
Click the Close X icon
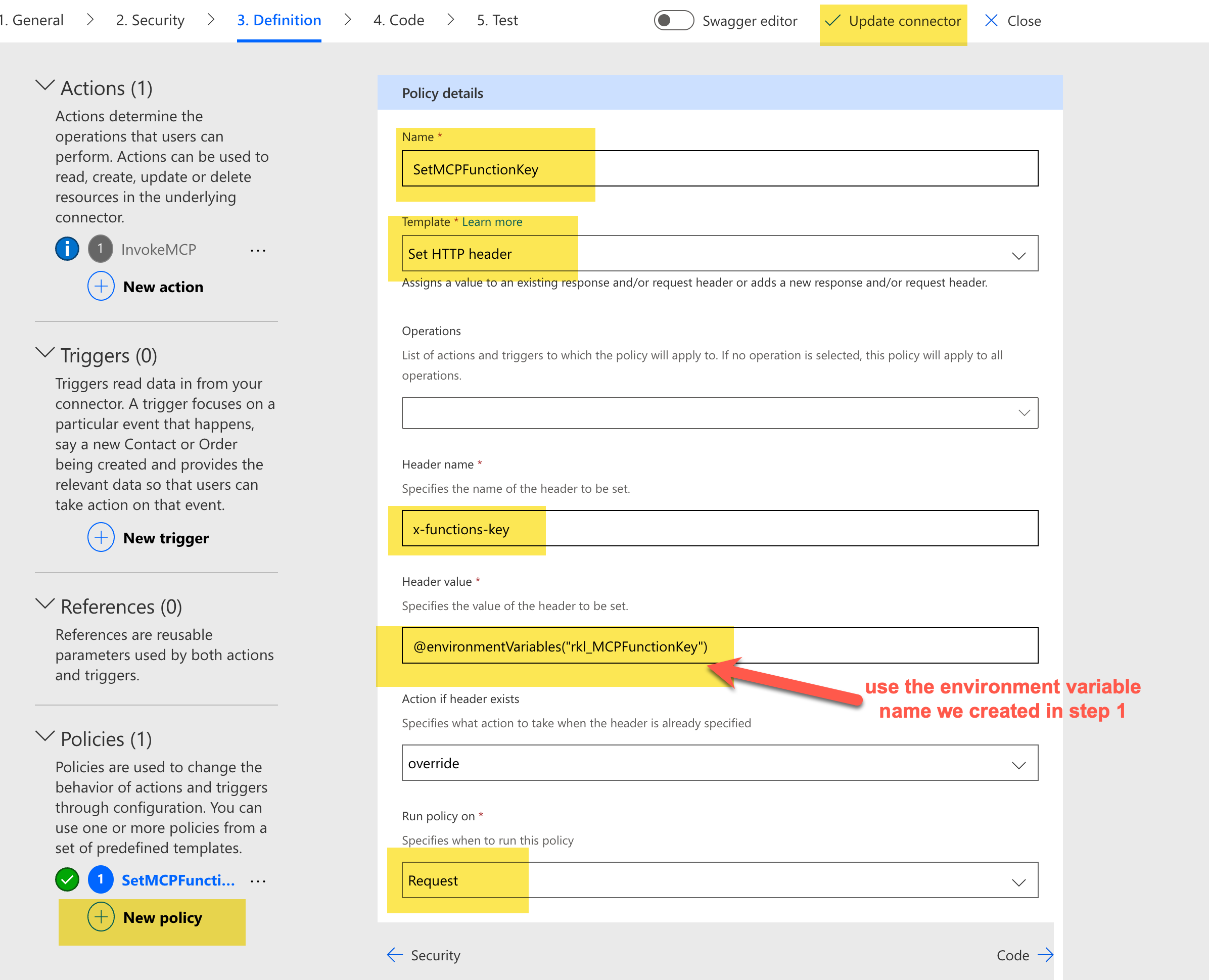click(x=991, y=21)
